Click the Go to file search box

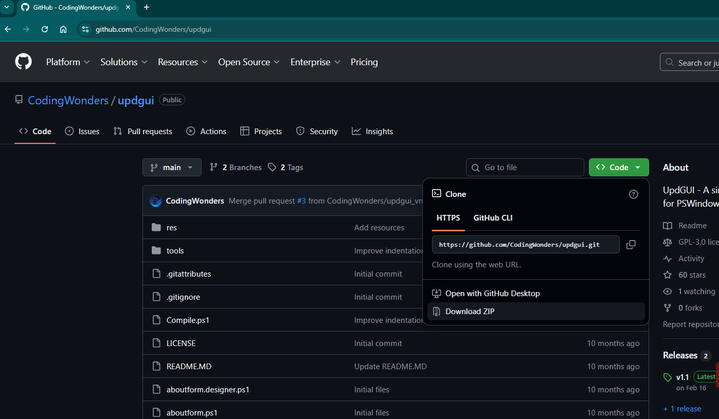[x=525, y=167]
